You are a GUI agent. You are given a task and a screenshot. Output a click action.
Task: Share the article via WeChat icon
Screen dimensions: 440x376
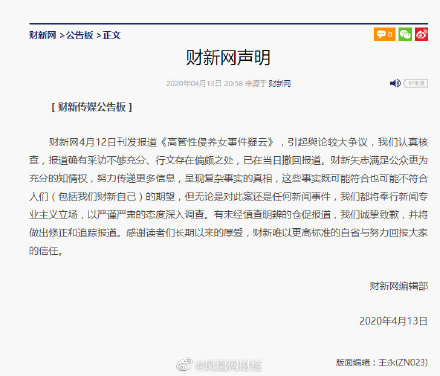click(x=405, y=34)
